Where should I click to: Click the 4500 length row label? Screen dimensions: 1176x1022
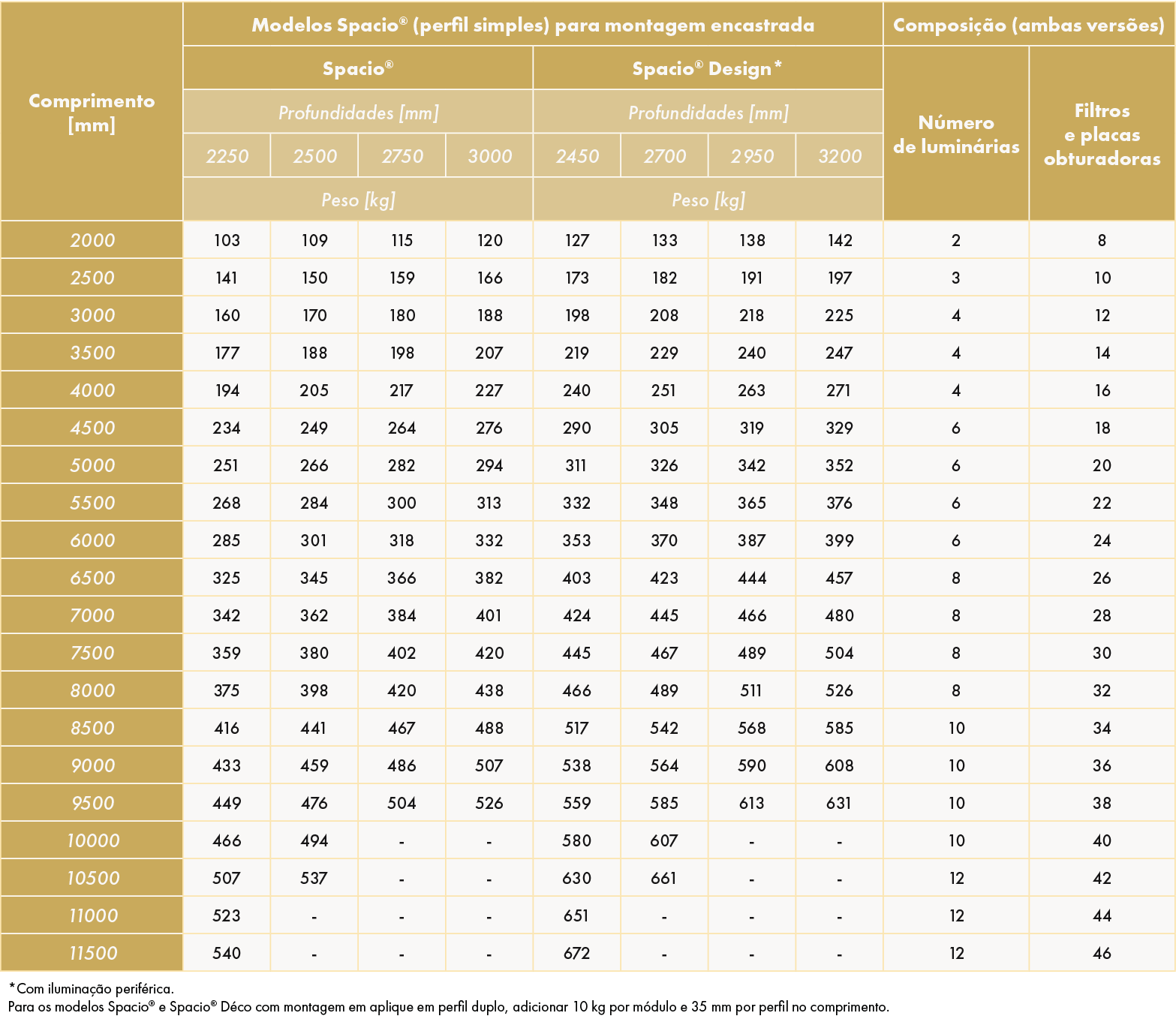pos(92,428)
